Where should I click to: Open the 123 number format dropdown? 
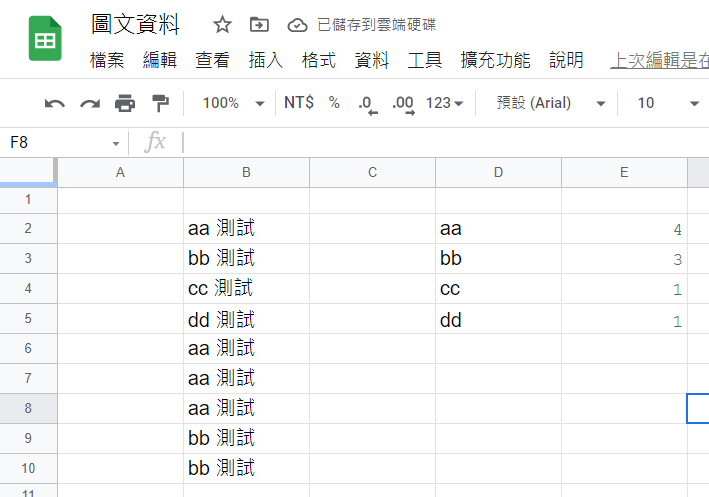[x=444, y=103]
